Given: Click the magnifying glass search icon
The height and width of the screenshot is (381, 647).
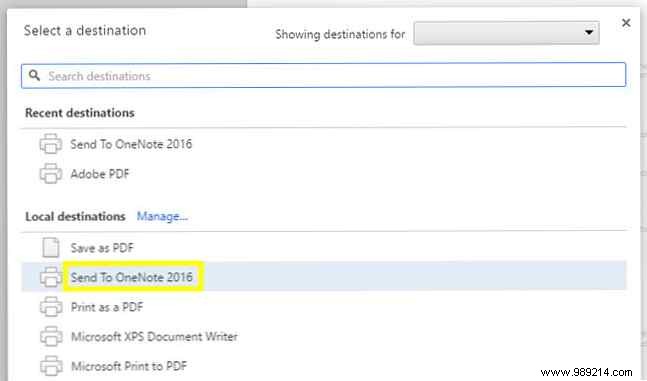Looking at the screenshot, I should 34,75.
